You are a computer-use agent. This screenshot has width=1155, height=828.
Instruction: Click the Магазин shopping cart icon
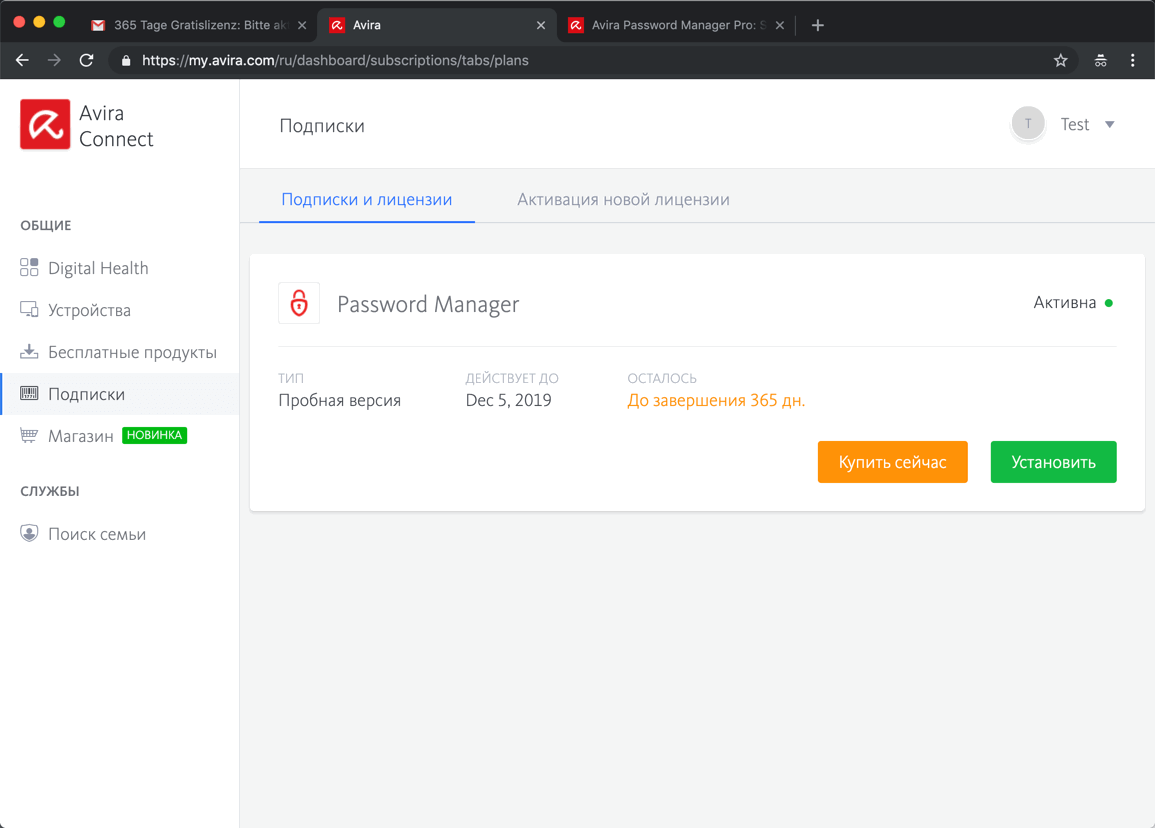coord(29,435)
